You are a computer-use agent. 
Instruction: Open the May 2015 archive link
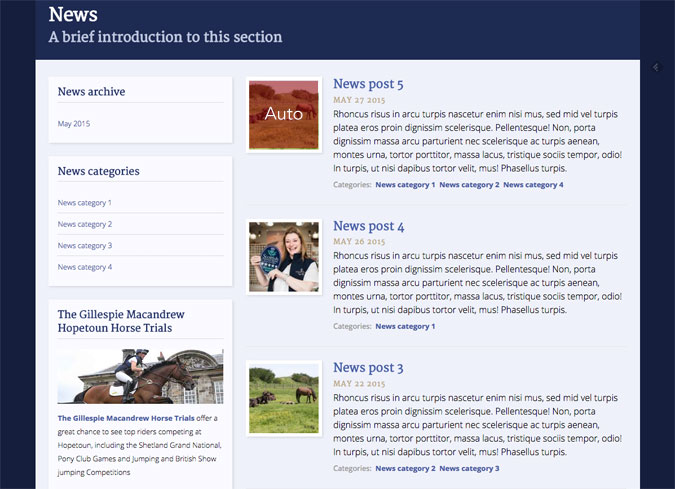(x=74, y=124)
